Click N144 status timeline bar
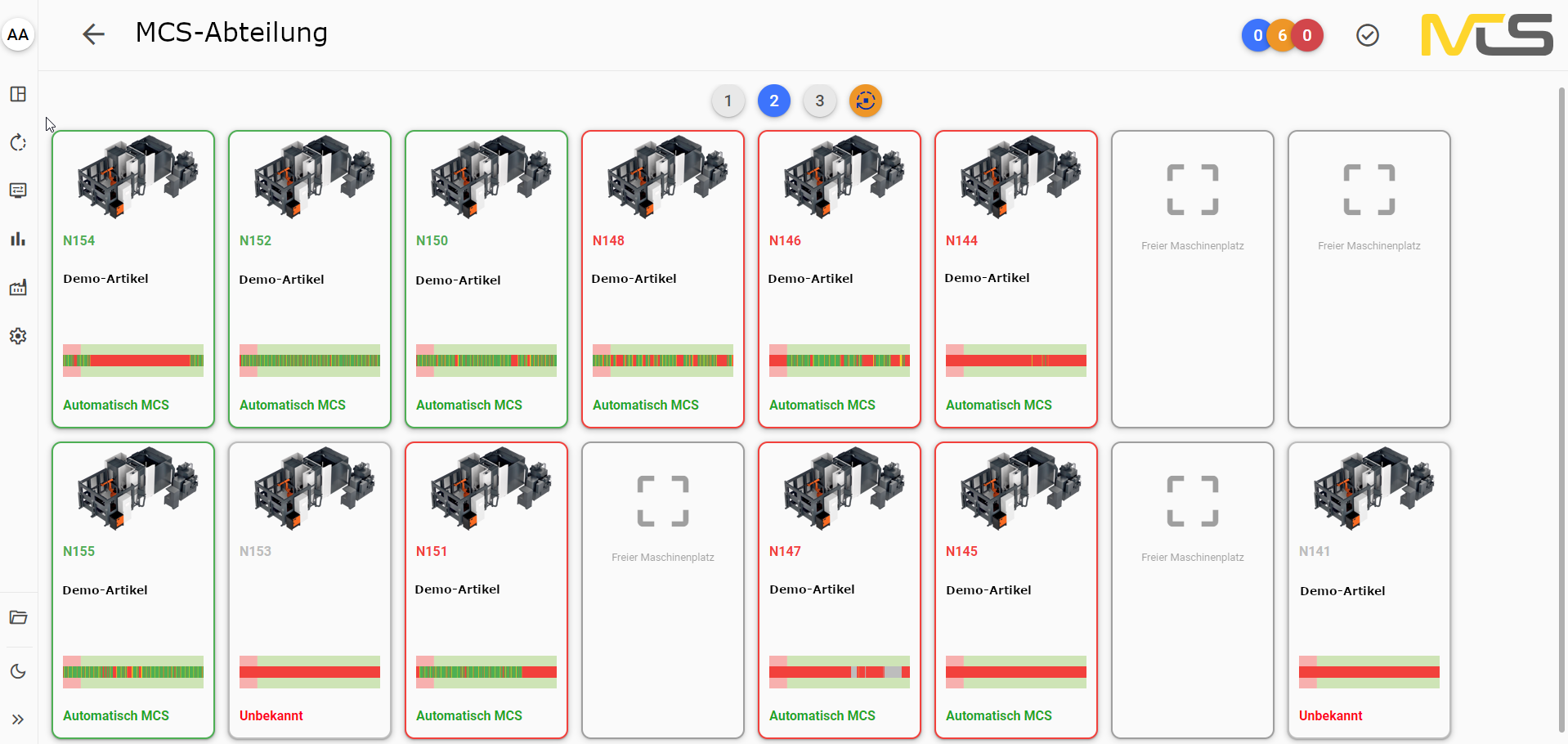1568x744 pixels. [1016, 361]
